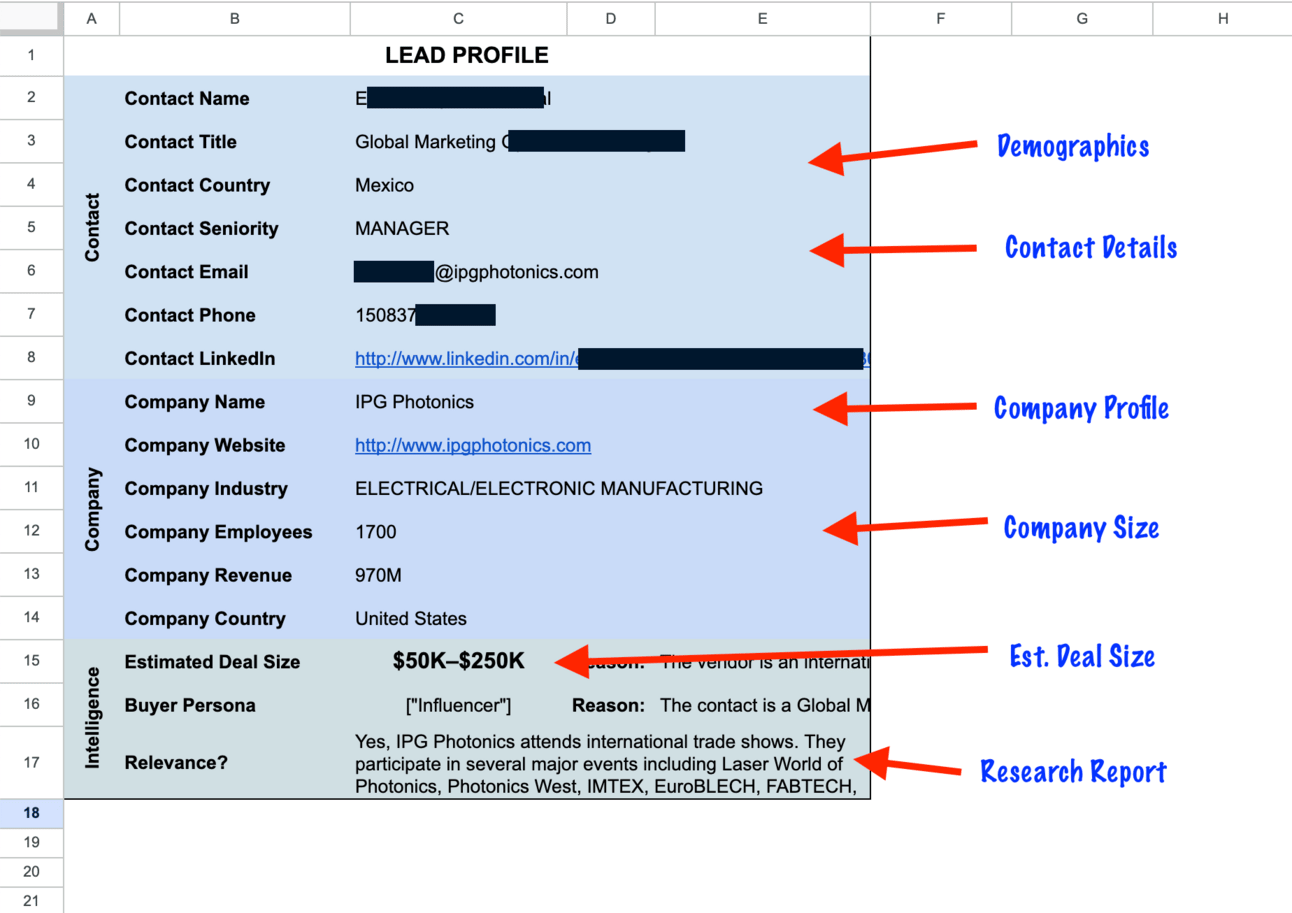Select the @ipgphotonics.com email value

click(476, 272)
